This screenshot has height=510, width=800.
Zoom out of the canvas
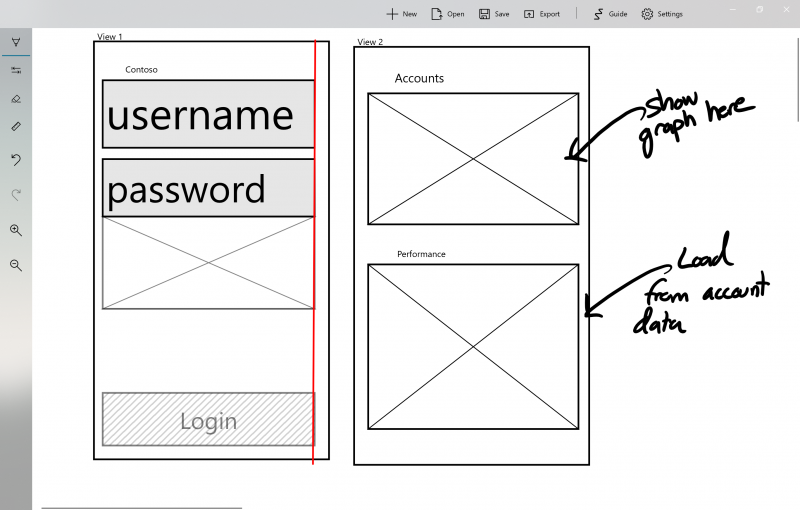click(16, 265)
